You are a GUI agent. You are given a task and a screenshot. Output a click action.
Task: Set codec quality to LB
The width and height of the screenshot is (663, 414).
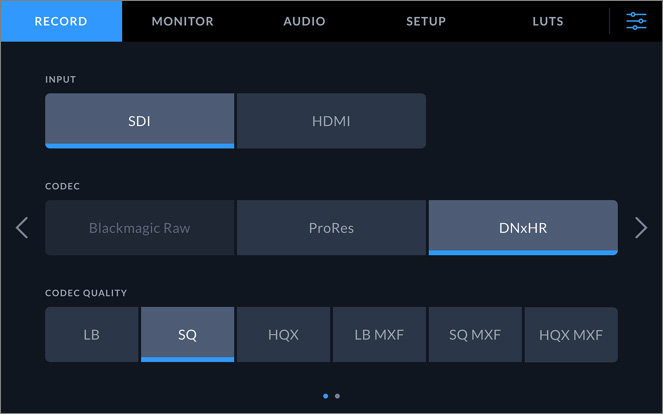(91, 335)
